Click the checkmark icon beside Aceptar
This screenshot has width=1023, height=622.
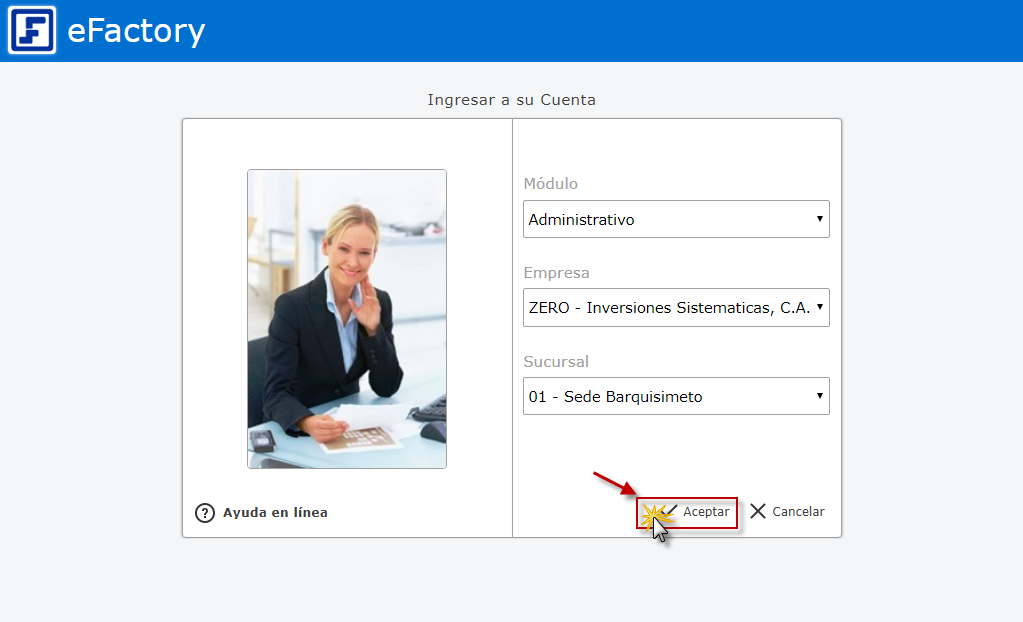click(667, 510)
